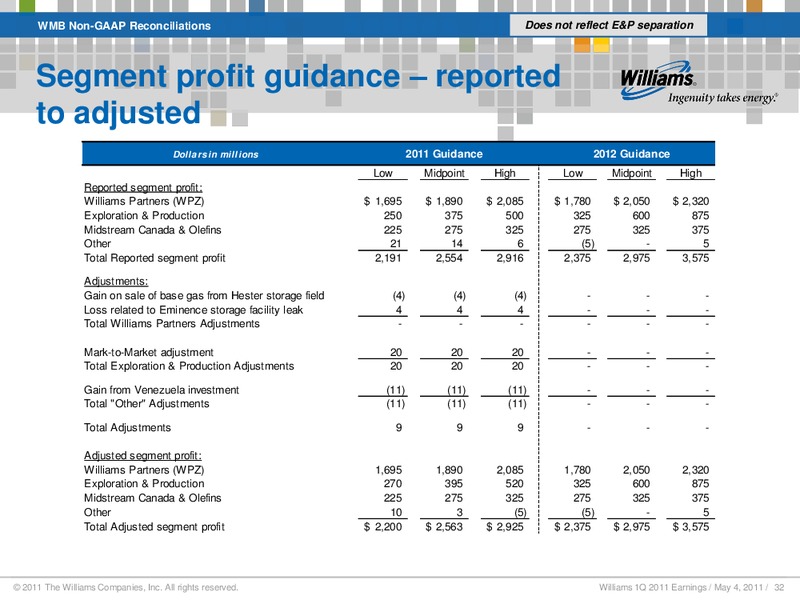
Task: Click the 'Does not reflect E&P separation' box
Action: pyautogui.click(x=609, y=25)
